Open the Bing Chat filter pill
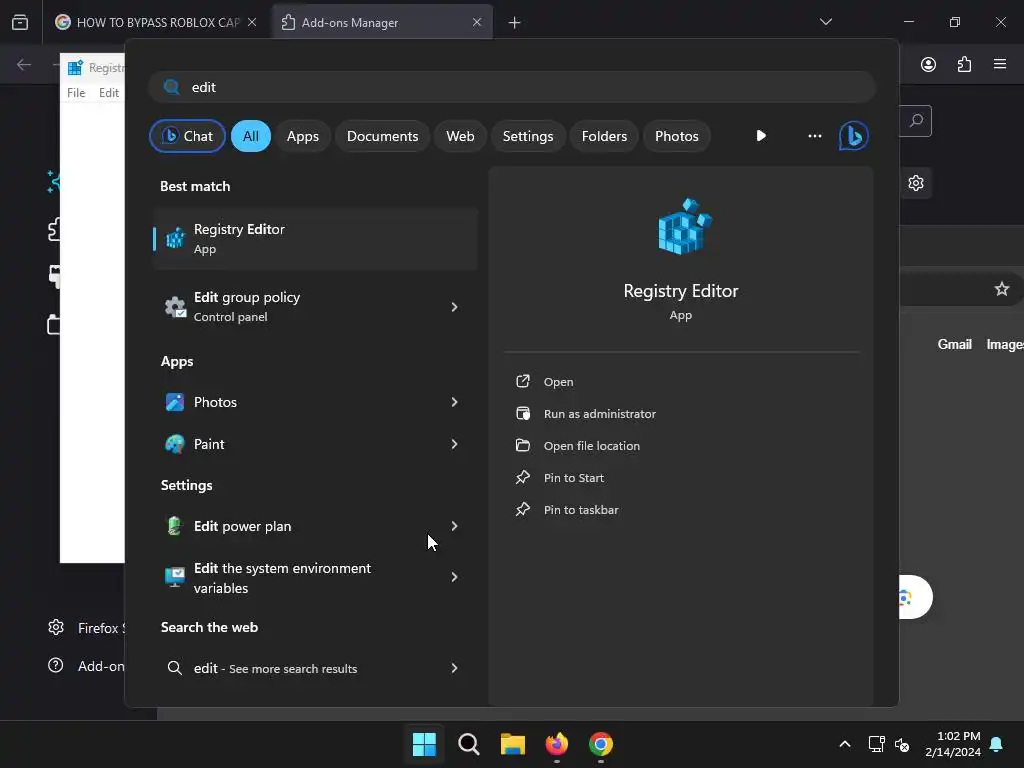The width and height of the screenshot is (1024, 768). click(187, 136)
